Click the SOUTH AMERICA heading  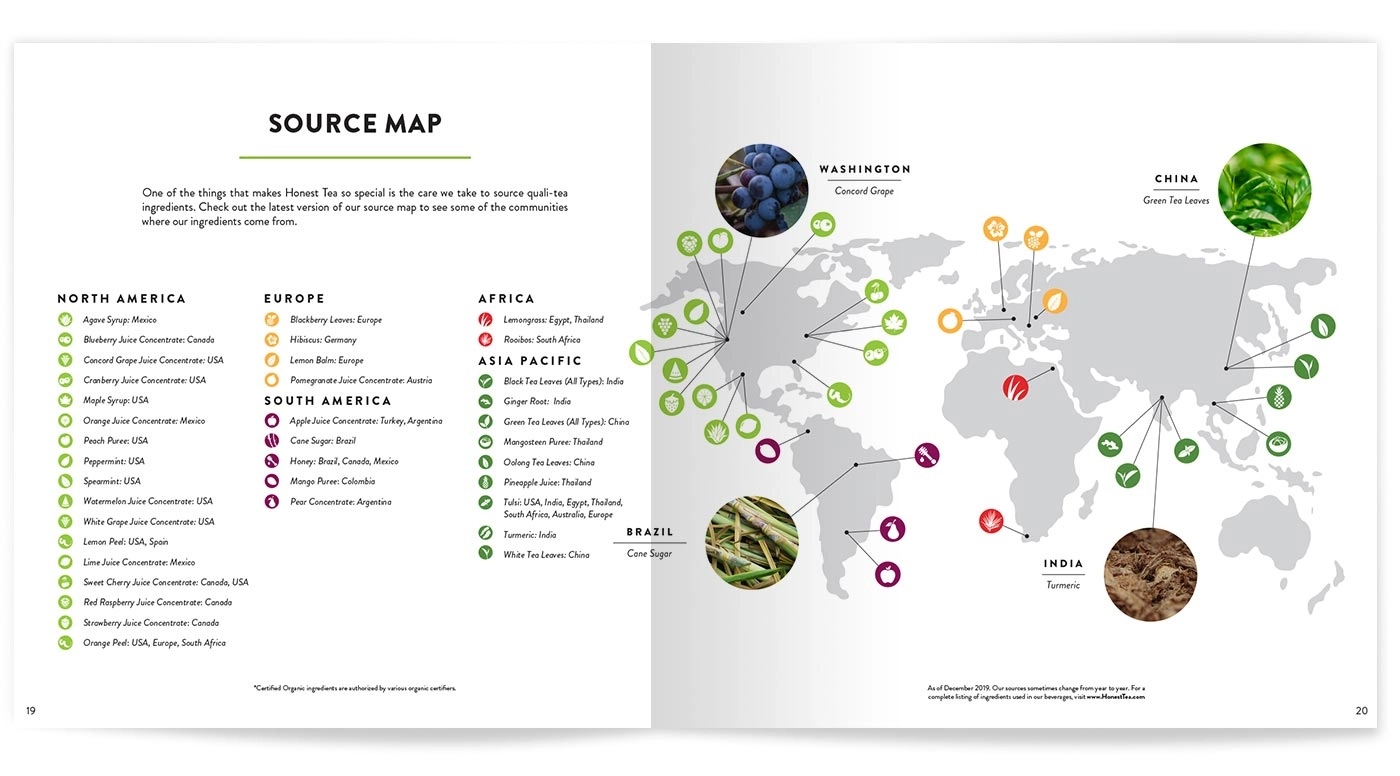[328, 400]
